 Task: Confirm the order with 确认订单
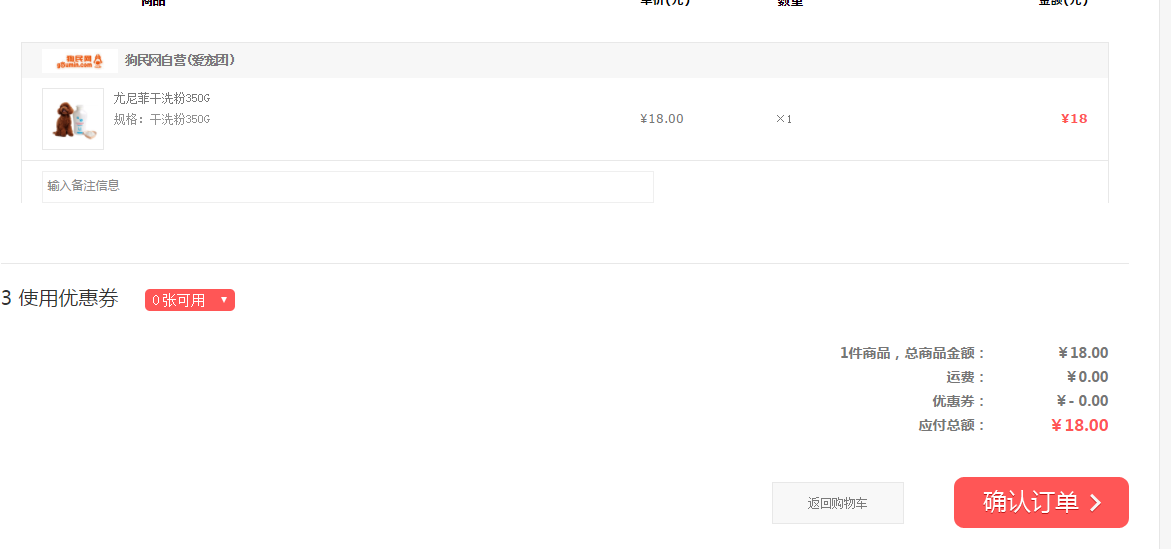click(1041, 503)
